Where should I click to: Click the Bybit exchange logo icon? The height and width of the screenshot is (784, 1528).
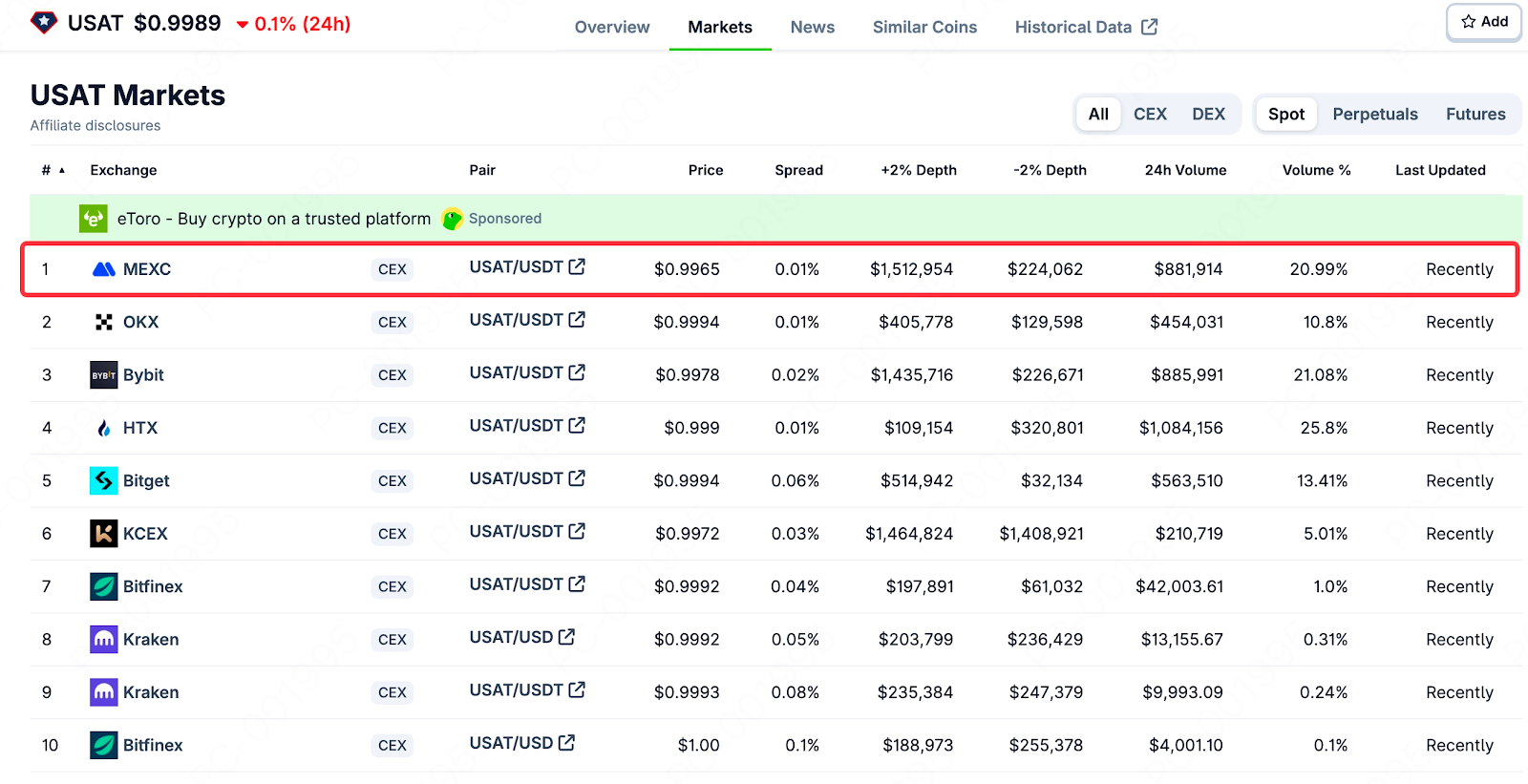[103, 375]
